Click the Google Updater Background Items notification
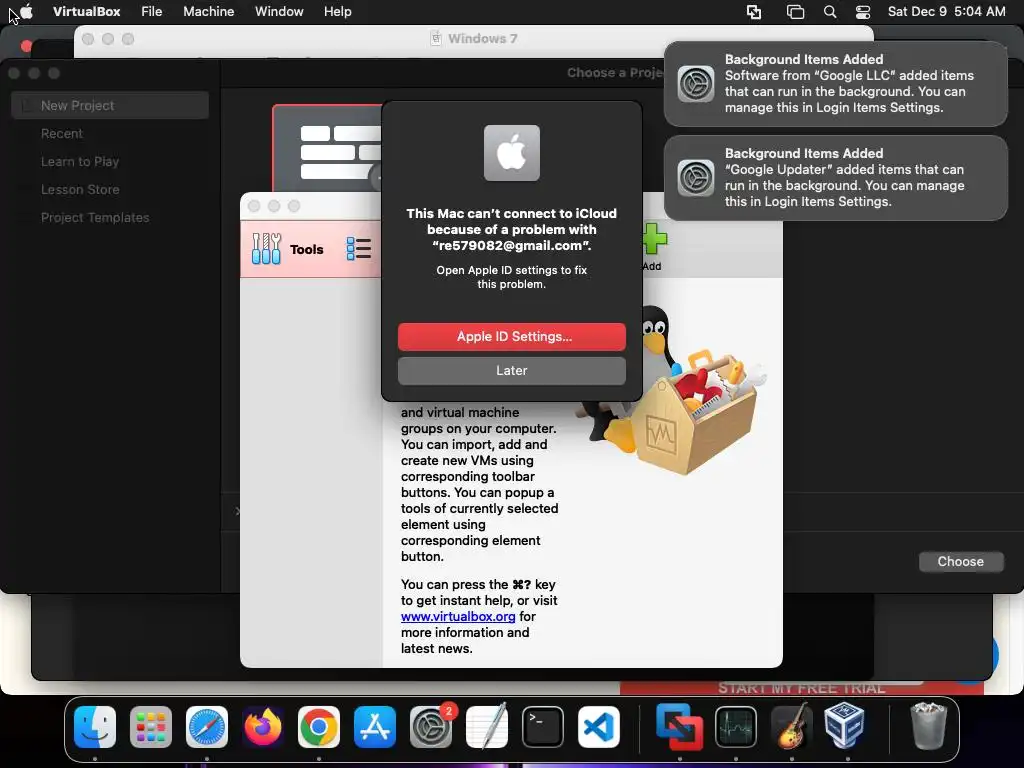The height and width of the screenshot is (768, 1024). click(x=836, y=178)
